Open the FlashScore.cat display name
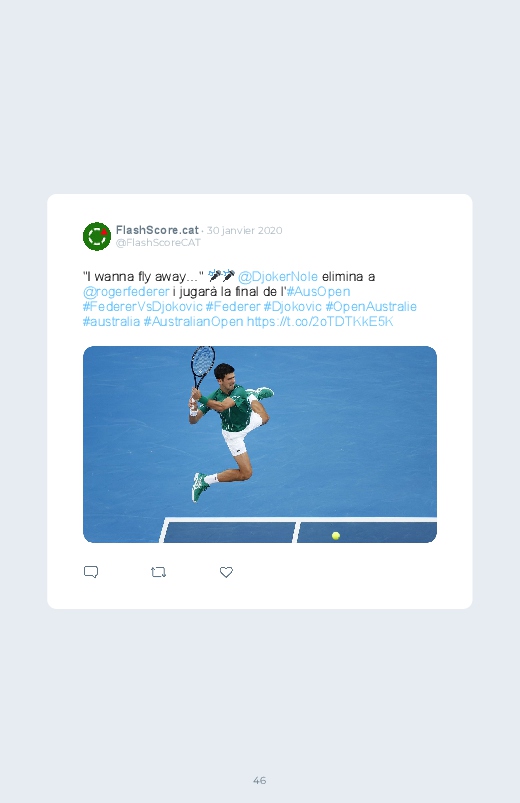 coord(157,230)
